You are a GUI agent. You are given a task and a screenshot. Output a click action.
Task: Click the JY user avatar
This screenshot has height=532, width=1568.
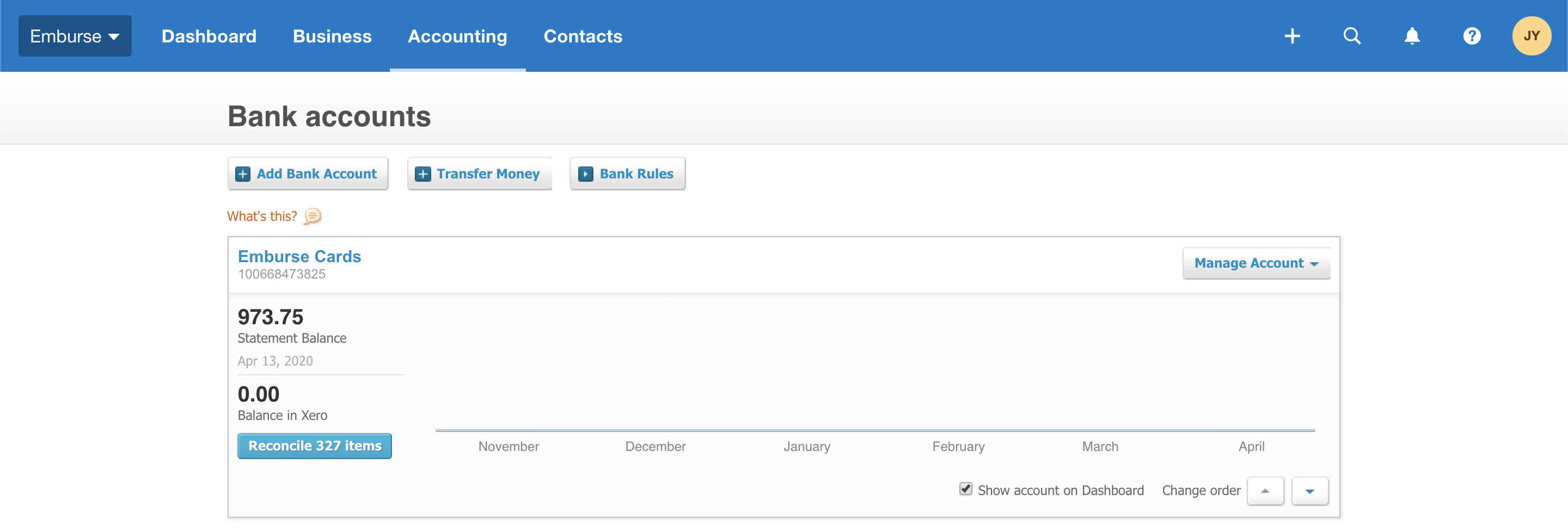click(x=1531, y=36)
